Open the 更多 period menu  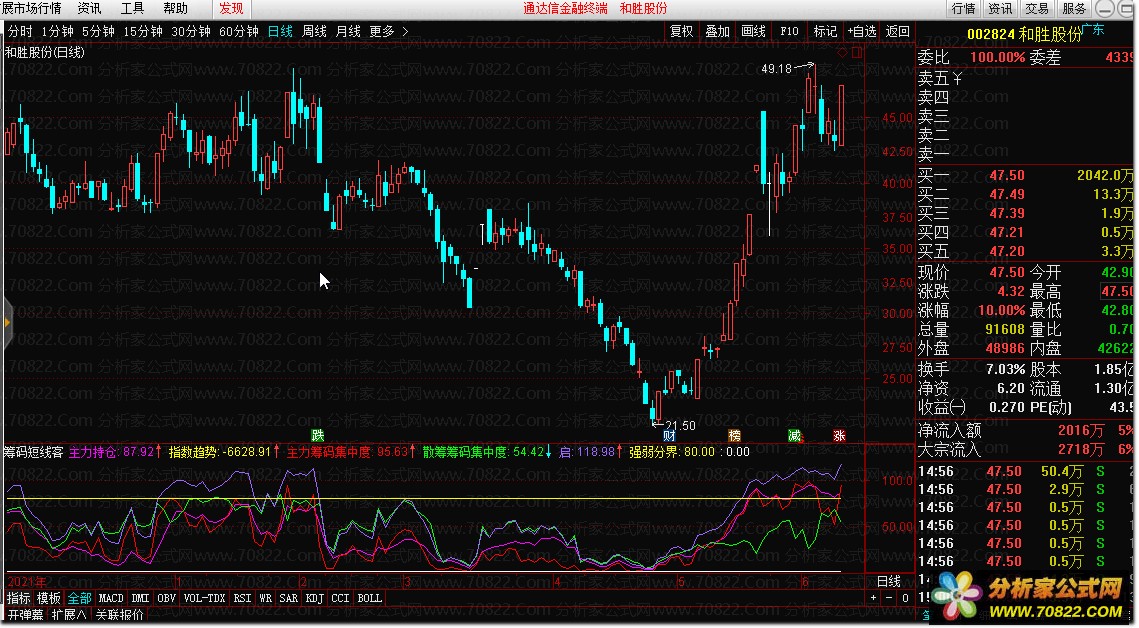tap(381, 31)
